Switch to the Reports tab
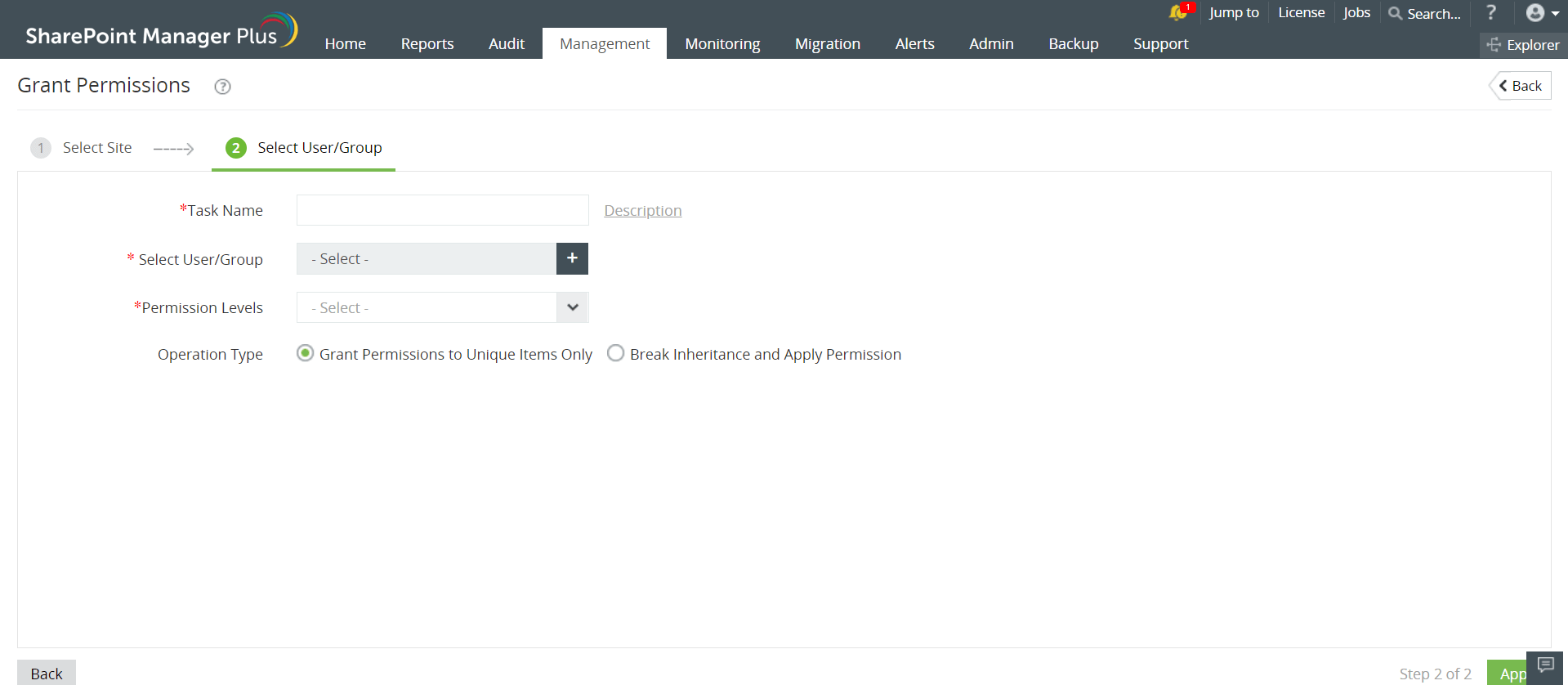This screenshot has height=685, width=1568. [x=427, y=44]
